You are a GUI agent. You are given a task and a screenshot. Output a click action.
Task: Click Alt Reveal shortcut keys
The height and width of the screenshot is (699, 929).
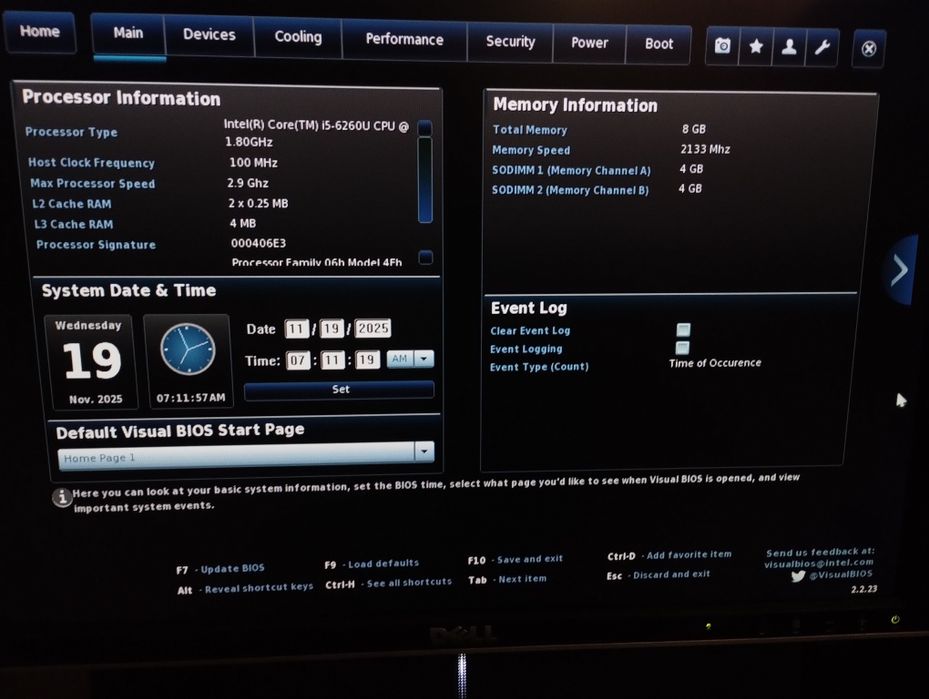click(x=245, y=588)
